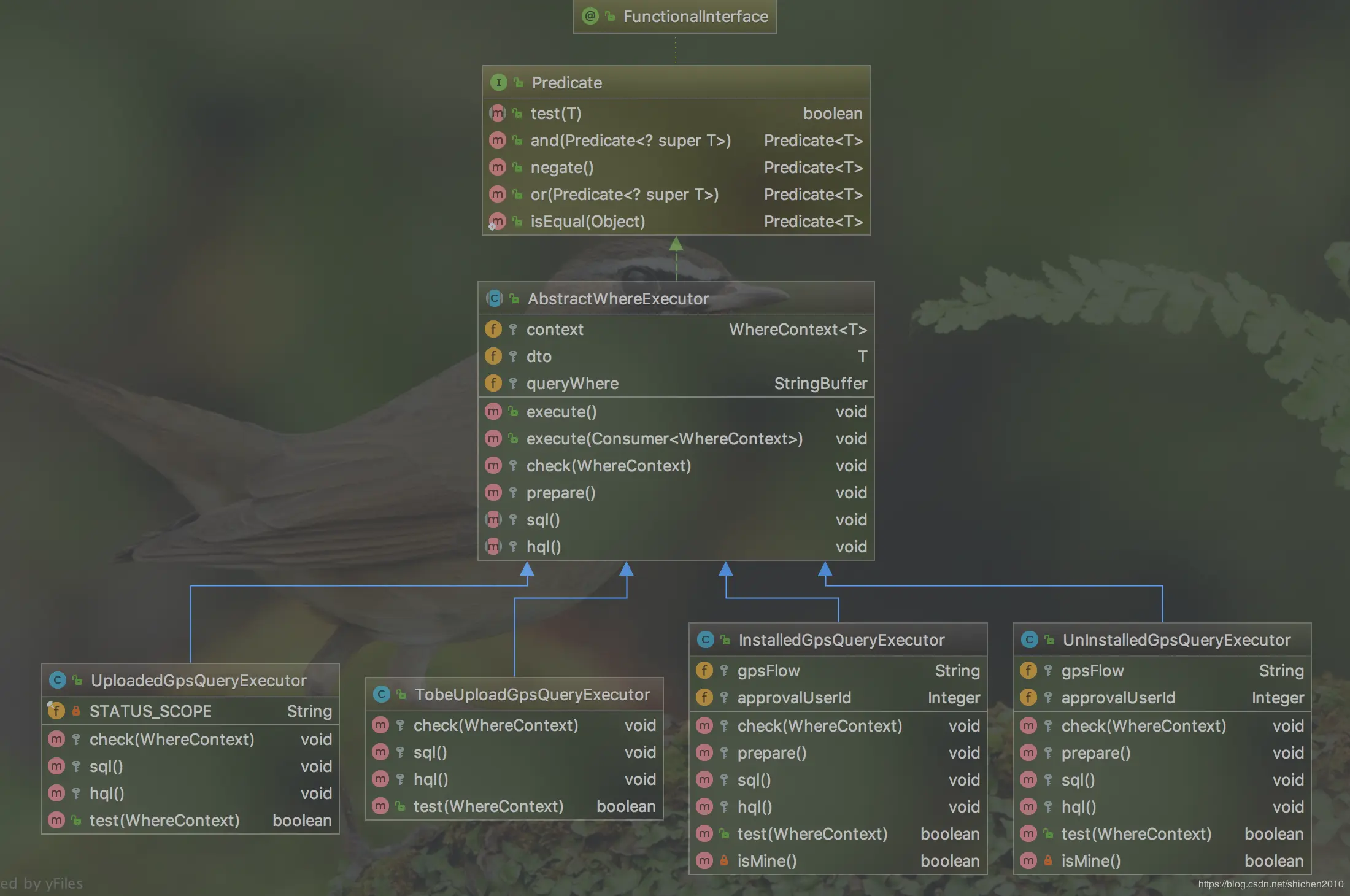Click class icon of UnInstalledGpsQueryExecutor
Image resolution: width=1350 pixels, height=896 pixels.
(x=1029, y=639)
